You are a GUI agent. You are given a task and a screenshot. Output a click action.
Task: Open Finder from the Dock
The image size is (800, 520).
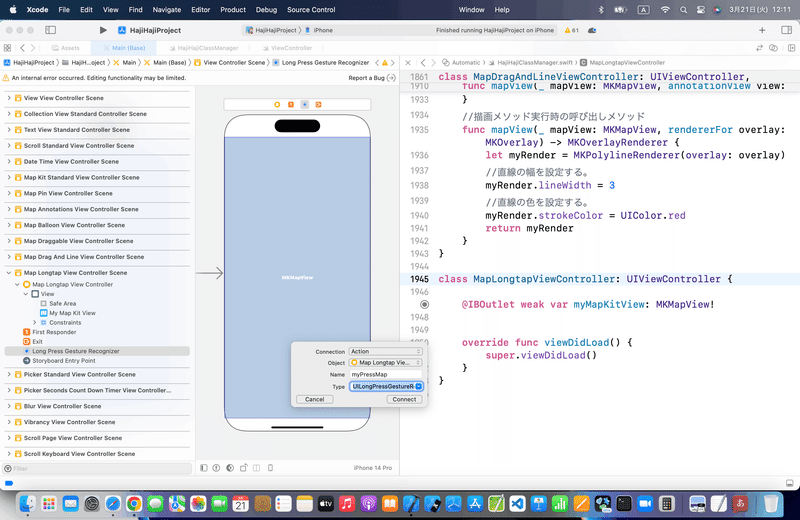pyautogui.click(x=27, y=504)
